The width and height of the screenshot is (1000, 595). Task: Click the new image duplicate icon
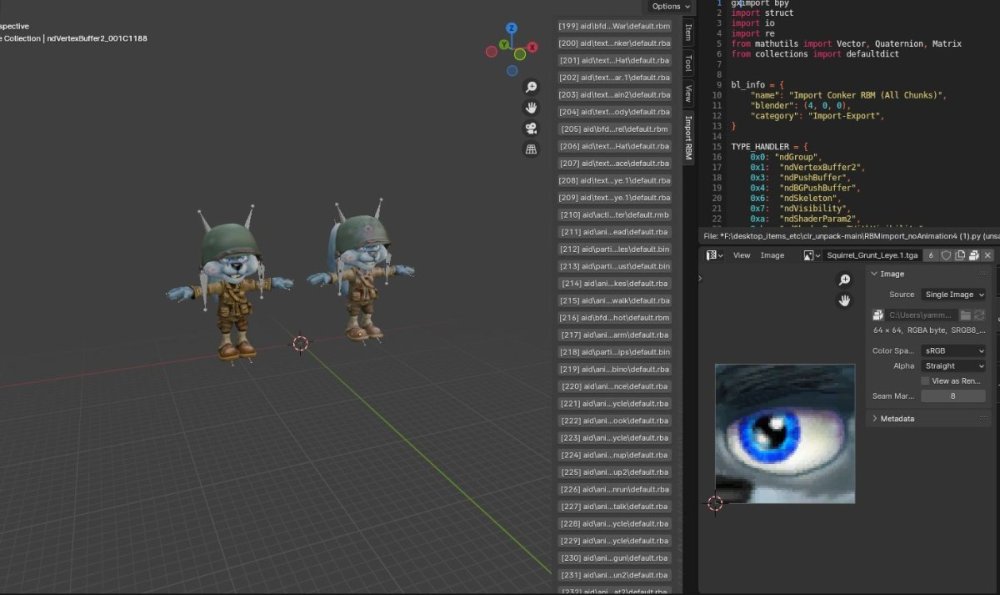coord(960,255)
